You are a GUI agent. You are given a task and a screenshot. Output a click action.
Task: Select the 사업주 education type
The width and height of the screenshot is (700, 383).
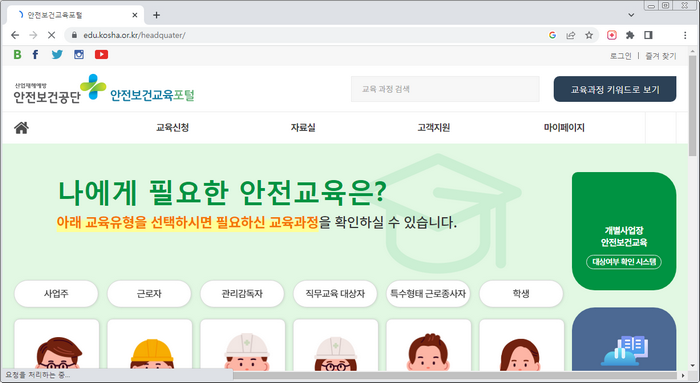[56, 294]
